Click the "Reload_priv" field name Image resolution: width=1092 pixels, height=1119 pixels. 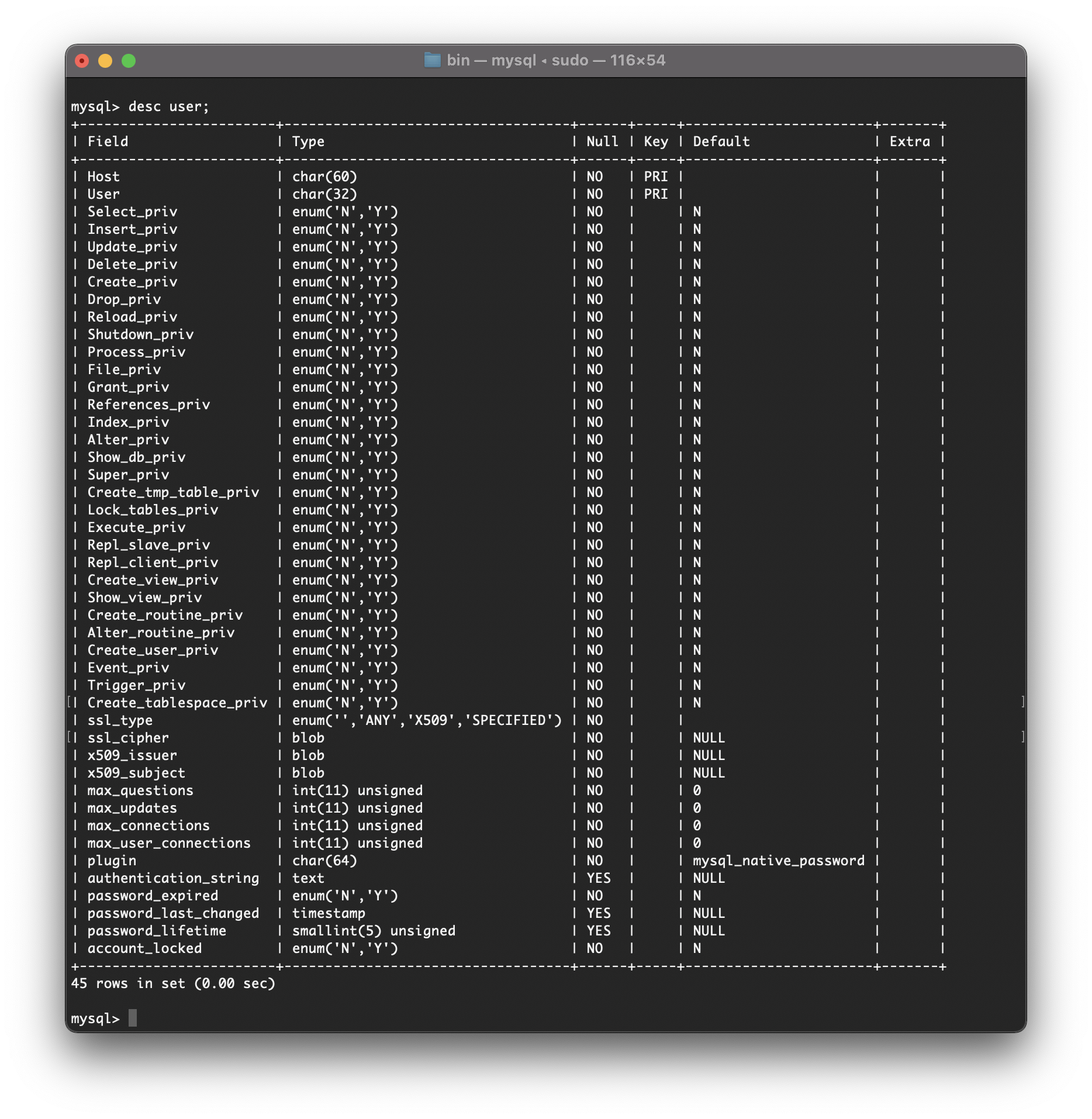(x=133, y=317)
